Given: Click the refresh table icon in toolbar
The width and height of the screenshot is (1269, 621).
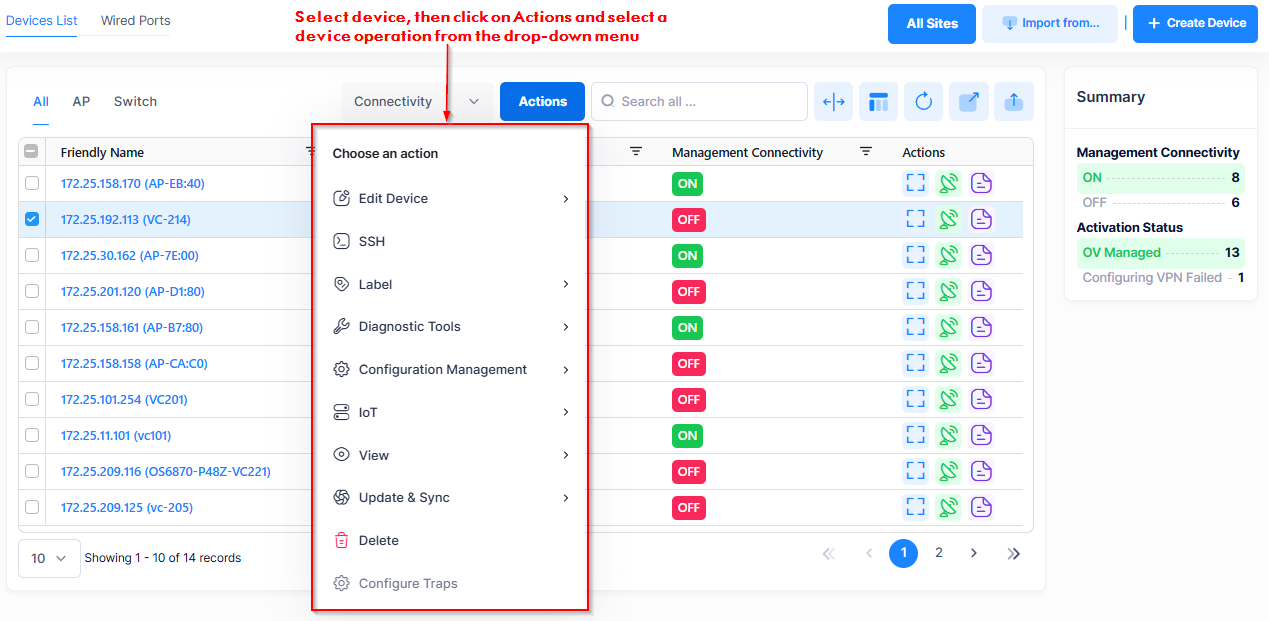Looking at the screenshot, I should coord(923,102).
